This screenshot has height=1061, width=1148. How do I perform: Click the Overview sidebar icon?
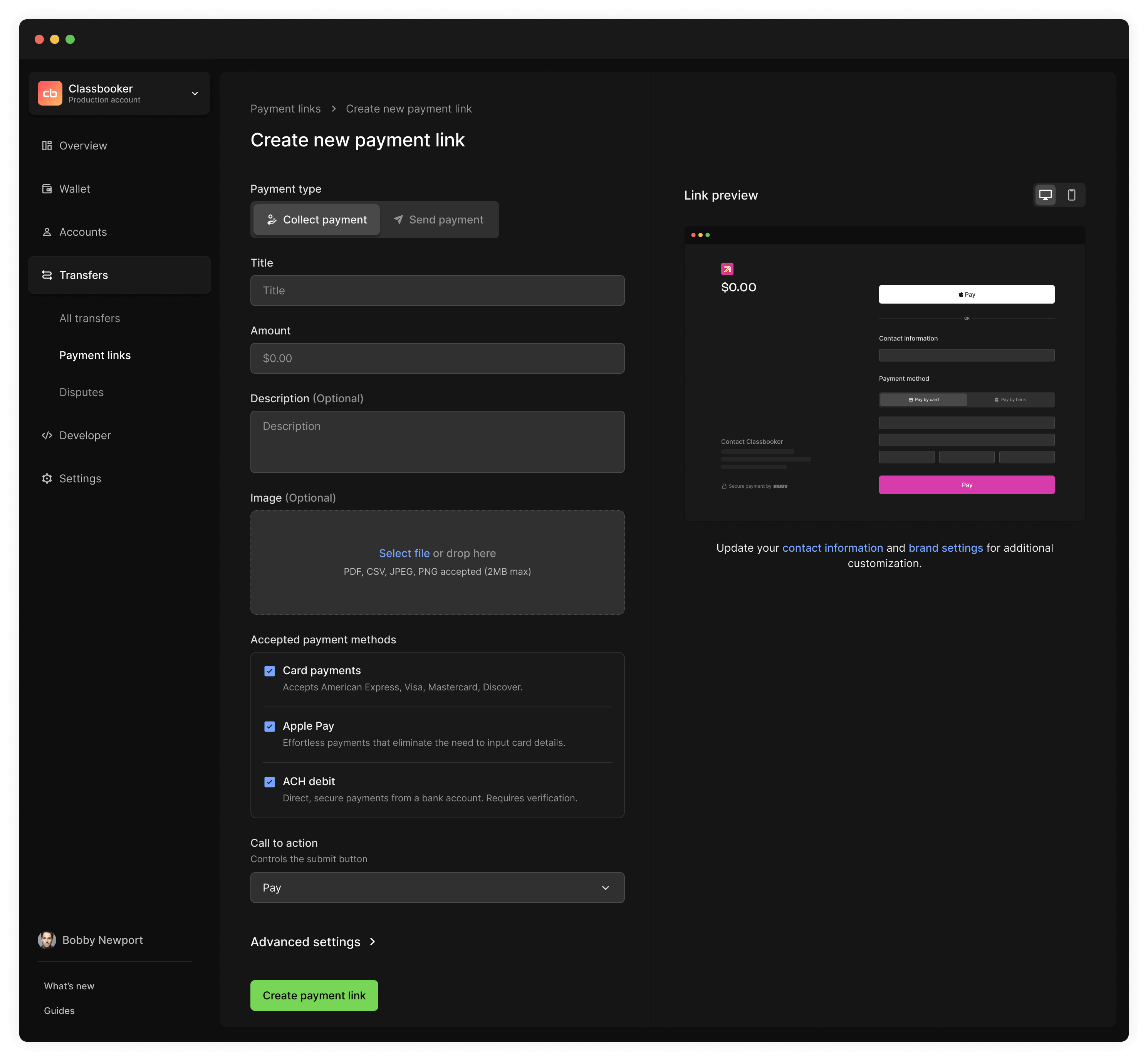tap(47, 145)
